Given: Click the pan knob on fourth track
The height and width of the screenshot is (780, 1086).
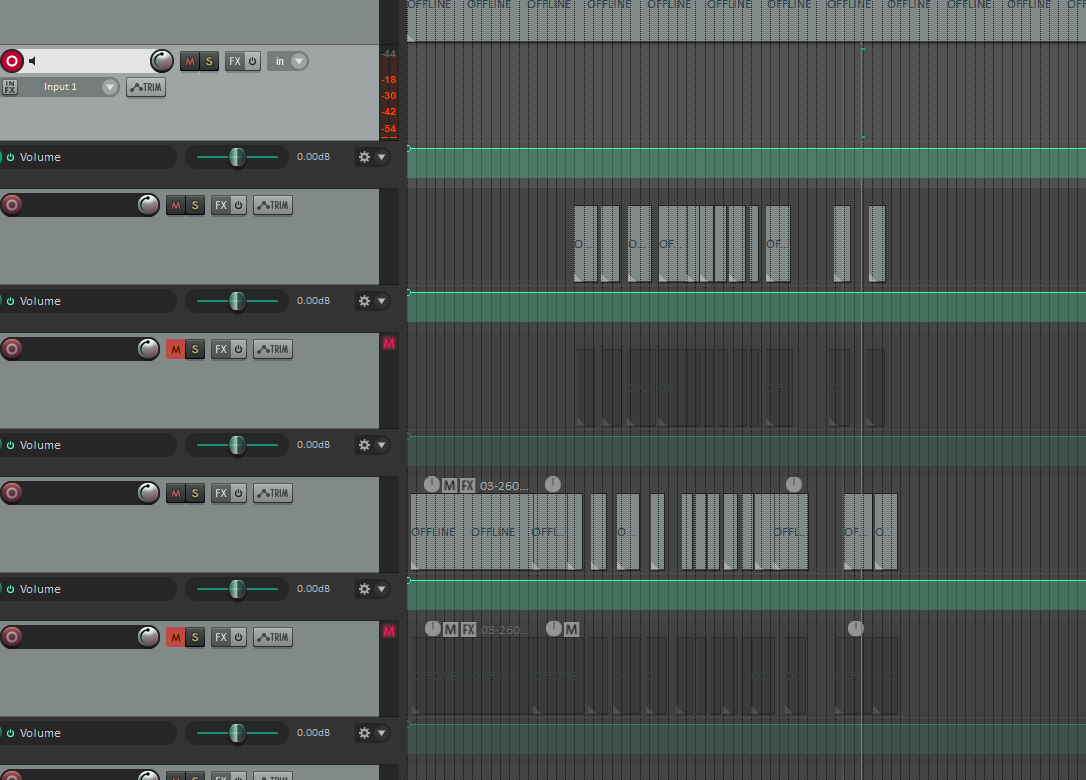Looking at the screenshot, I should [148, 493].
